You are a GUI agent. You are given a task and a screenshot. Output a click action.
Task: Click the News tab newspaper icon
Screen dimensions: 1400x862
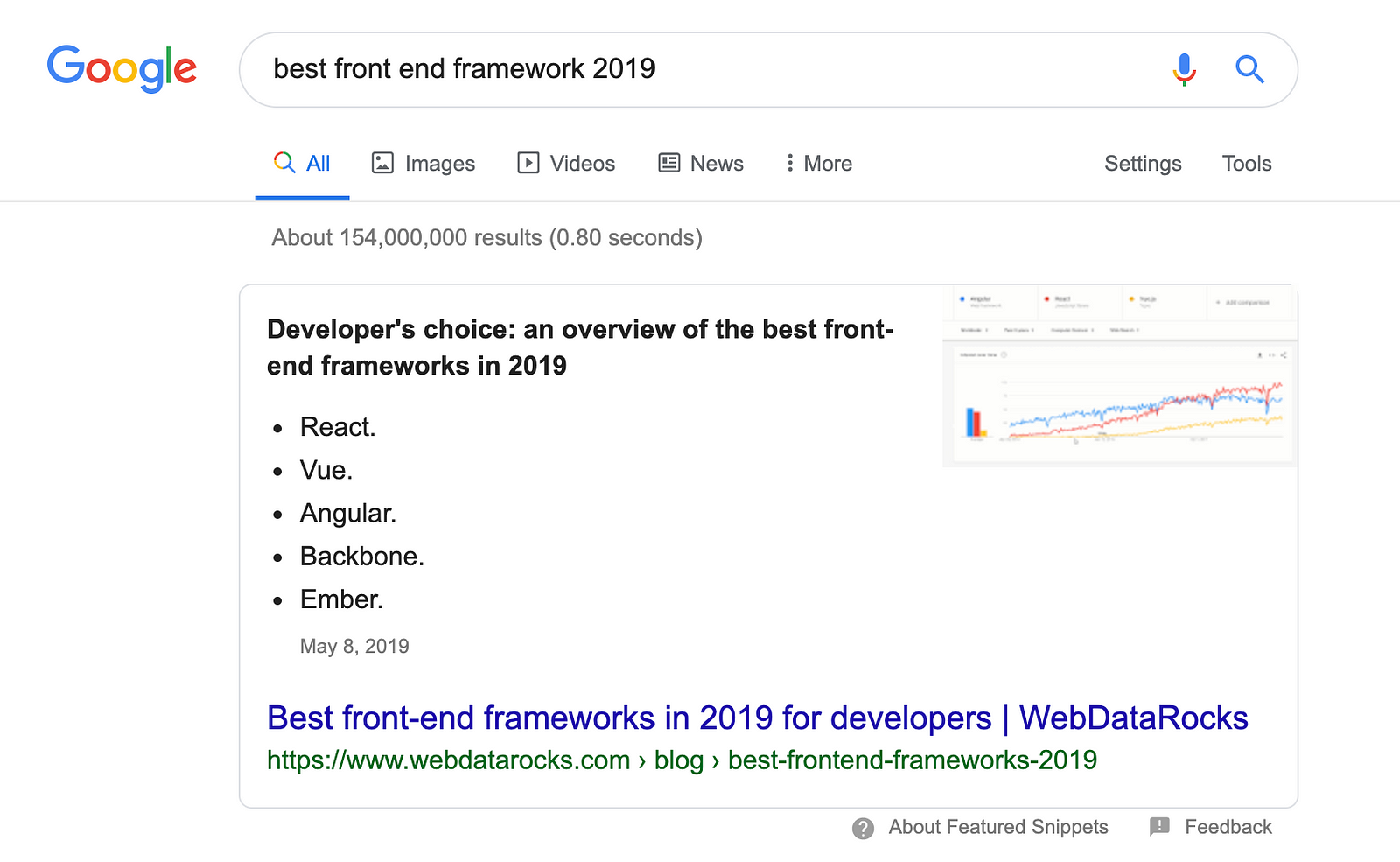click(669, 163)
